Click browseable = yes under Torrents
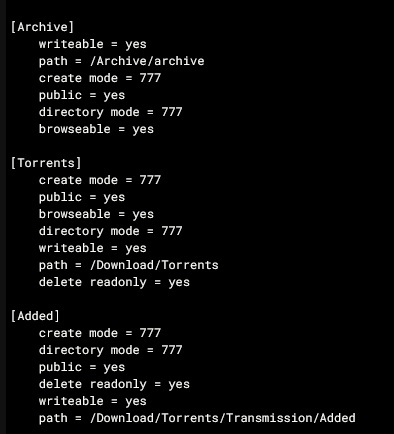Image resolution: width=394 pixels, height=434 pixels. coord(96,214)
